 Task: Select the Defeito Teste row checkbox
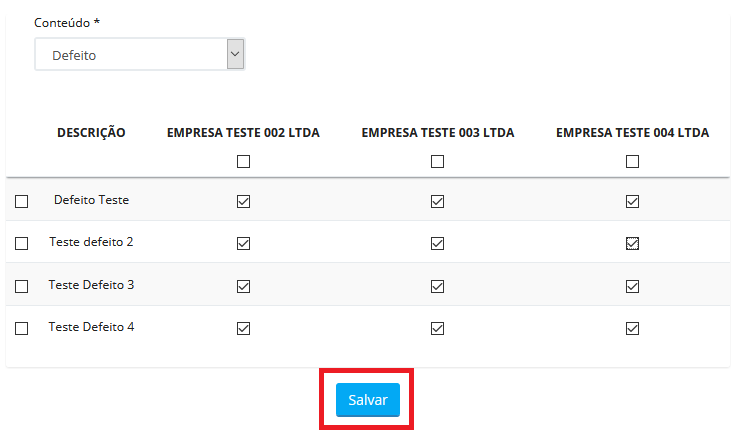click(22, 202)
